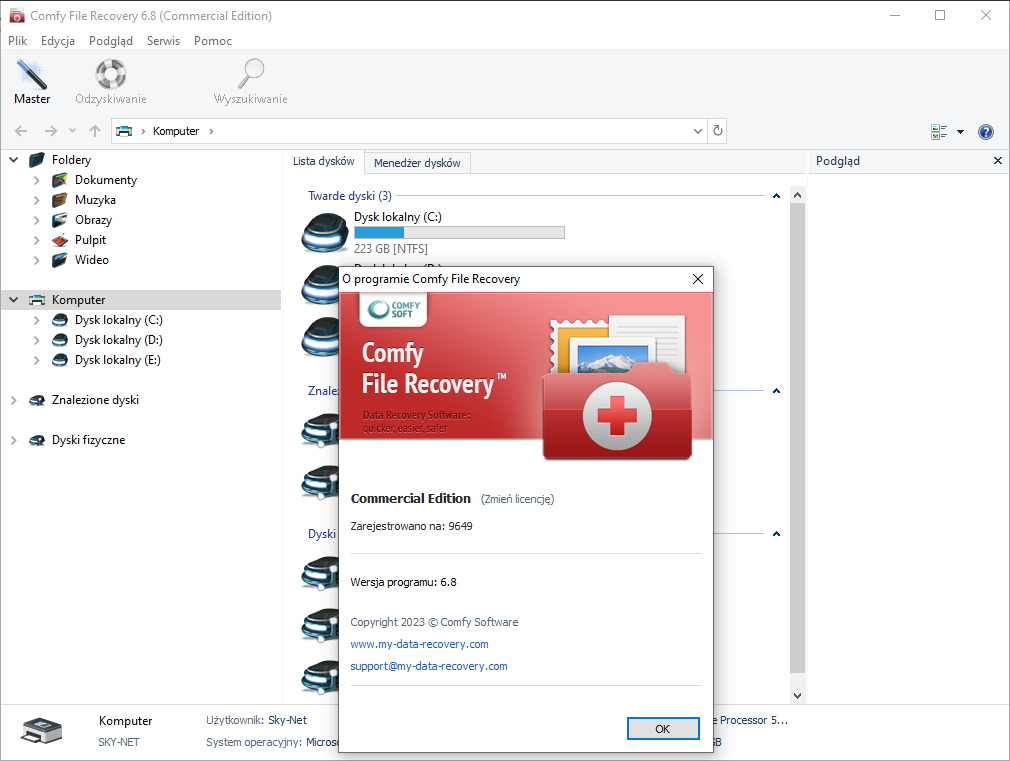Open recent locations history dropdown
The width and height of the screenshot is (1010, 761).
tap(72, 131)
